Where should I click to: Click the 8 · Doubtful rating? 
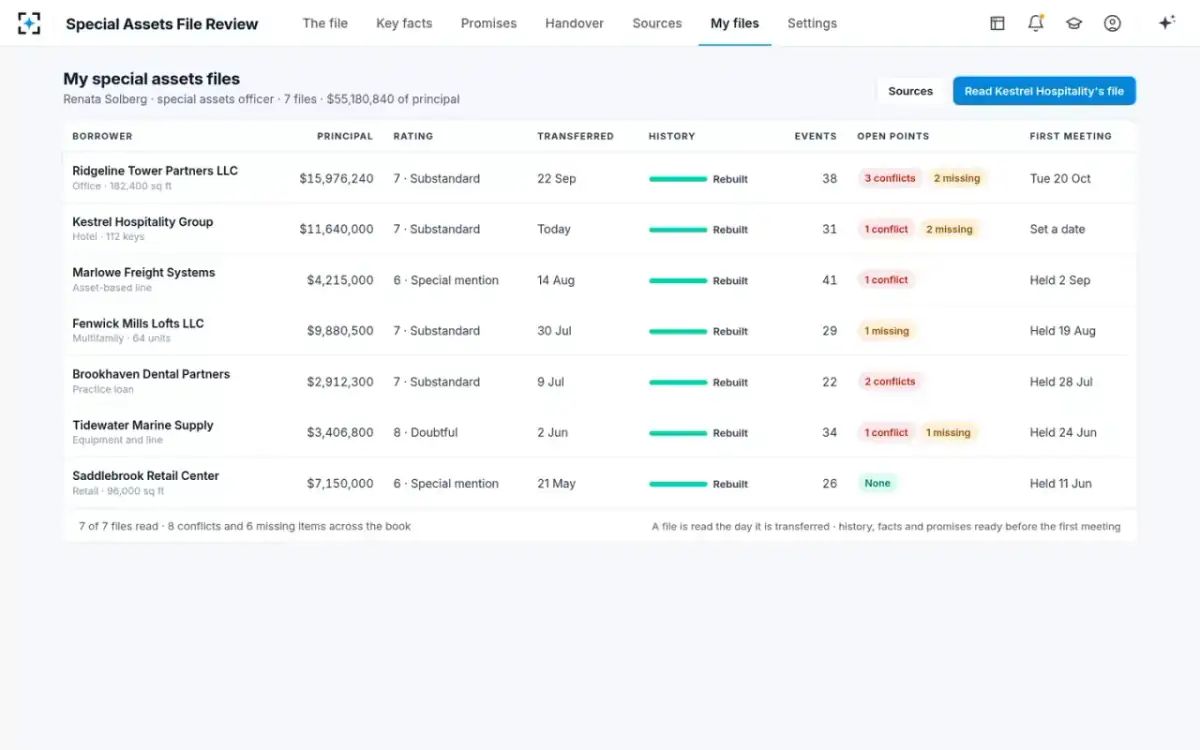(x=425, y=433)
